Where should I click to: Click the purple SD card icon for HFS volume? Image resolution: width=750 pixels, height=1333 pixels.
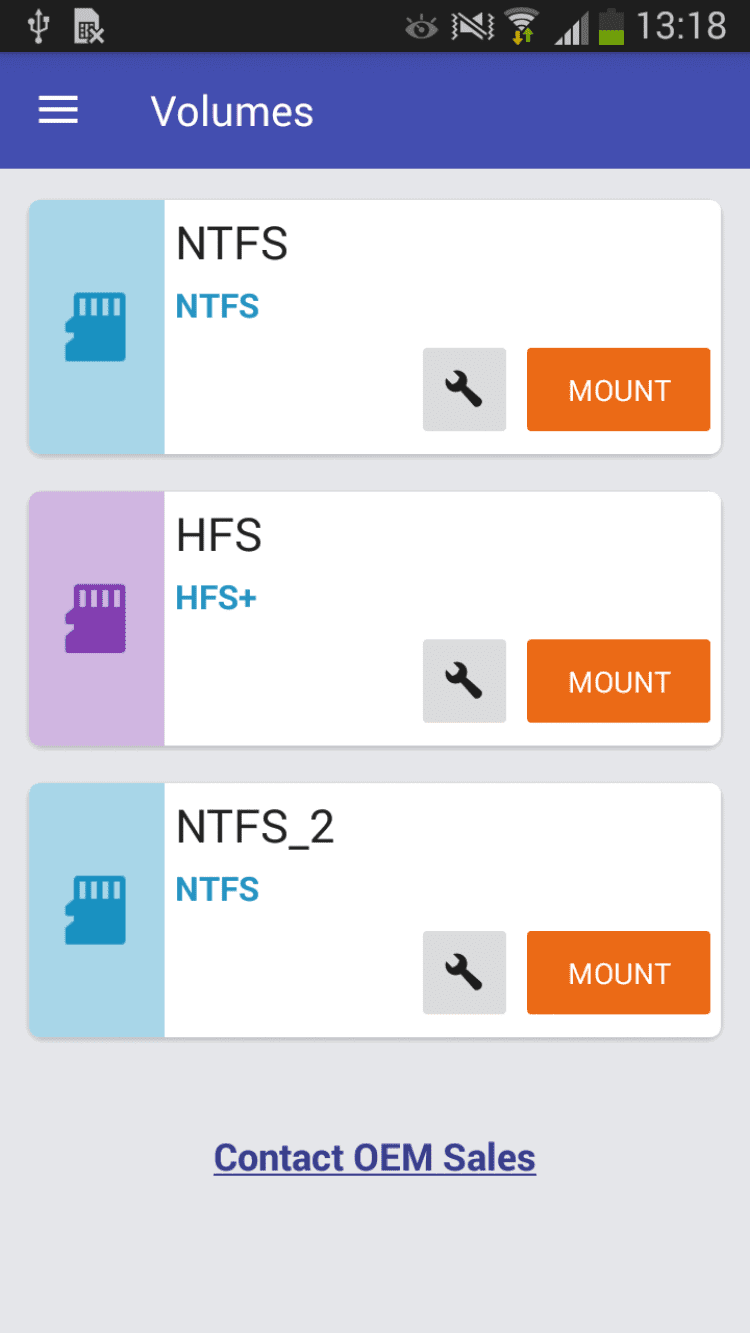[x=96, y=618]
